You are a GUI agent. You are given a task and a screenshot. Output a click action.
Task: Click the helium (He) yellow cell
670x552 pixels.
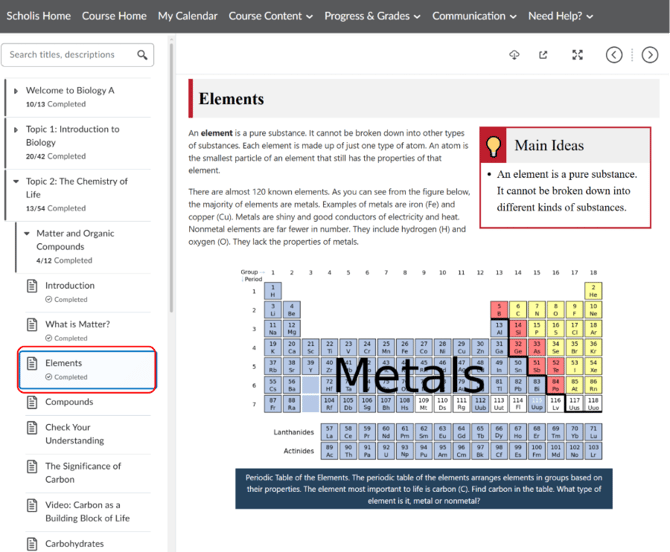coord(593,291)
